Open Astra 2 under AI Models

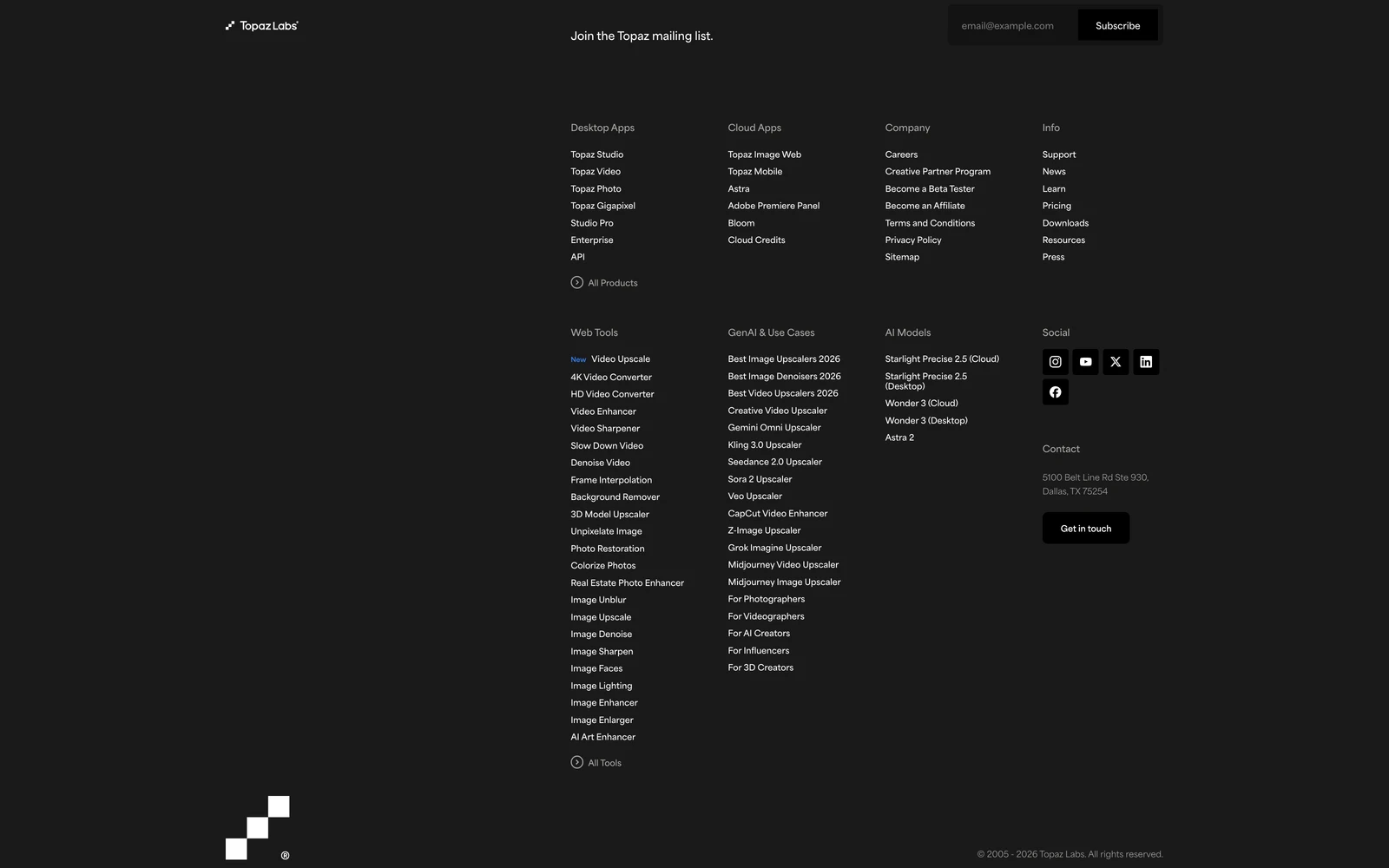coord(899,437)
